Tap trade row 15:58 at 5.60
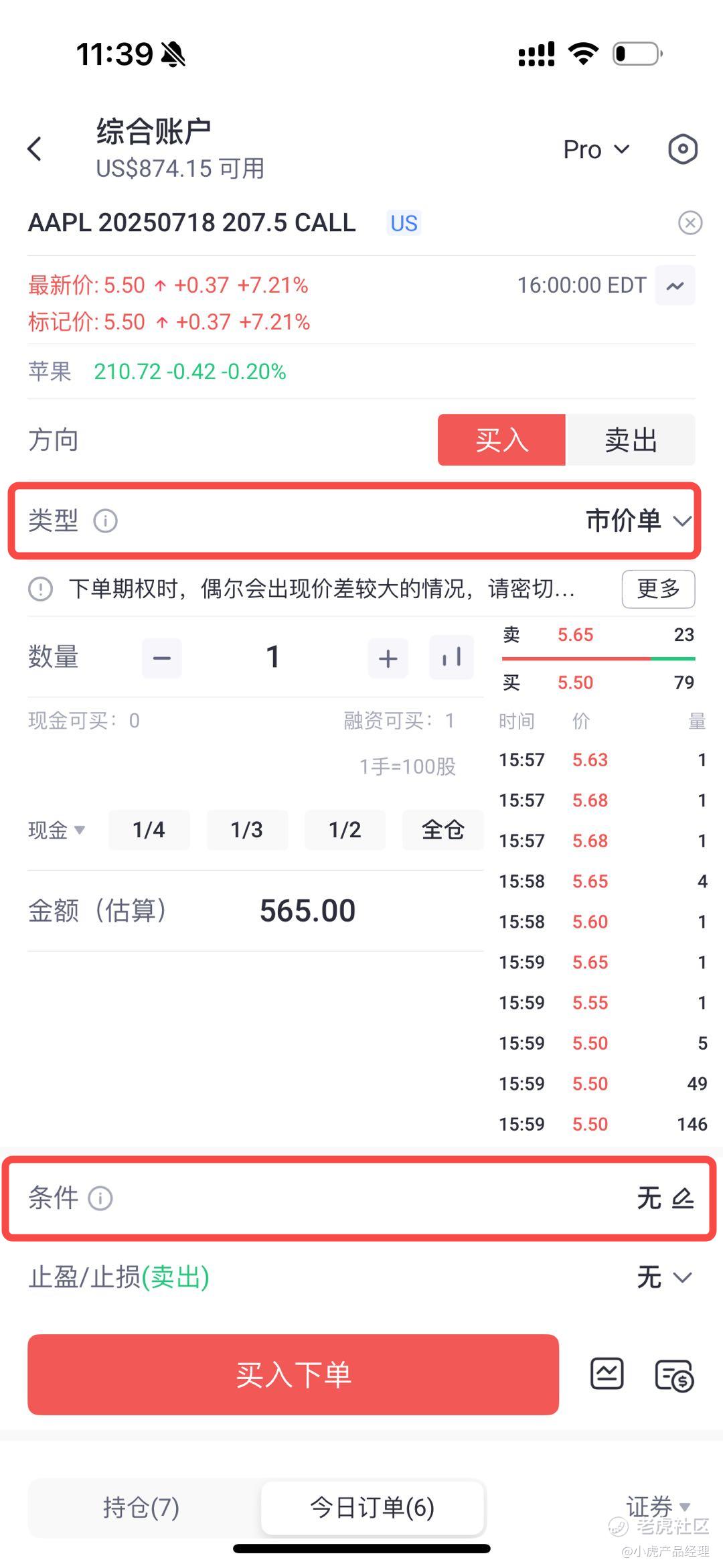The width and height of the screenshot is (723, 1568). pyautogui.click(x=602, y=922)
